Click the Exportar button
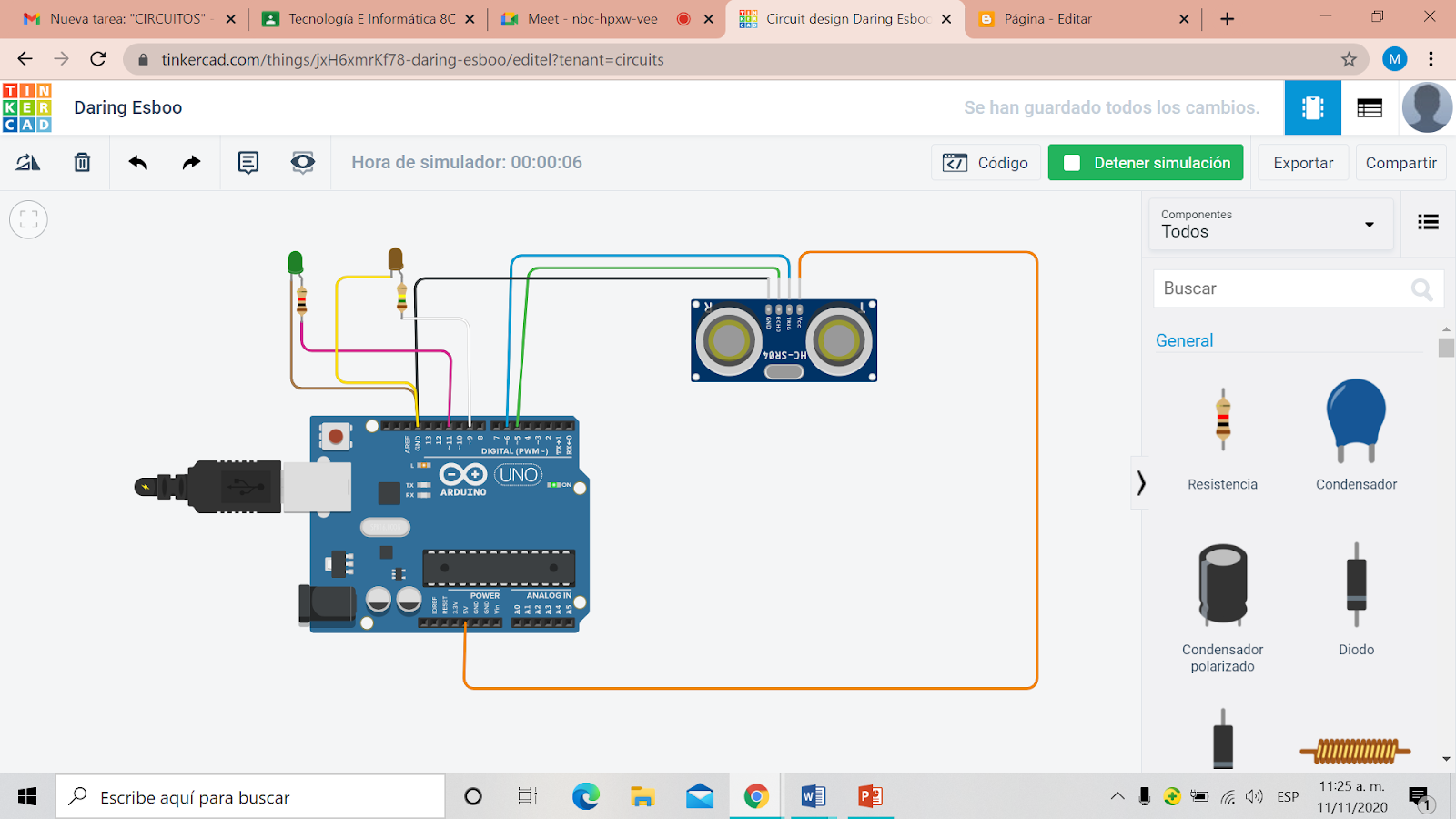The width and height of the screenshot is (1456, 819). point(1303,163)
